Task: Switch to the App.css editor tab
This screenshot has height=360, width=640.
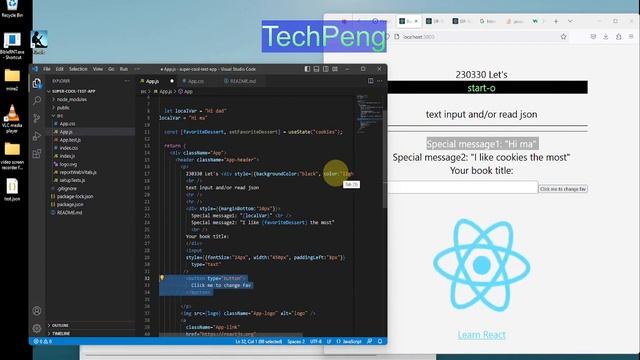Action: pos(196,81)
